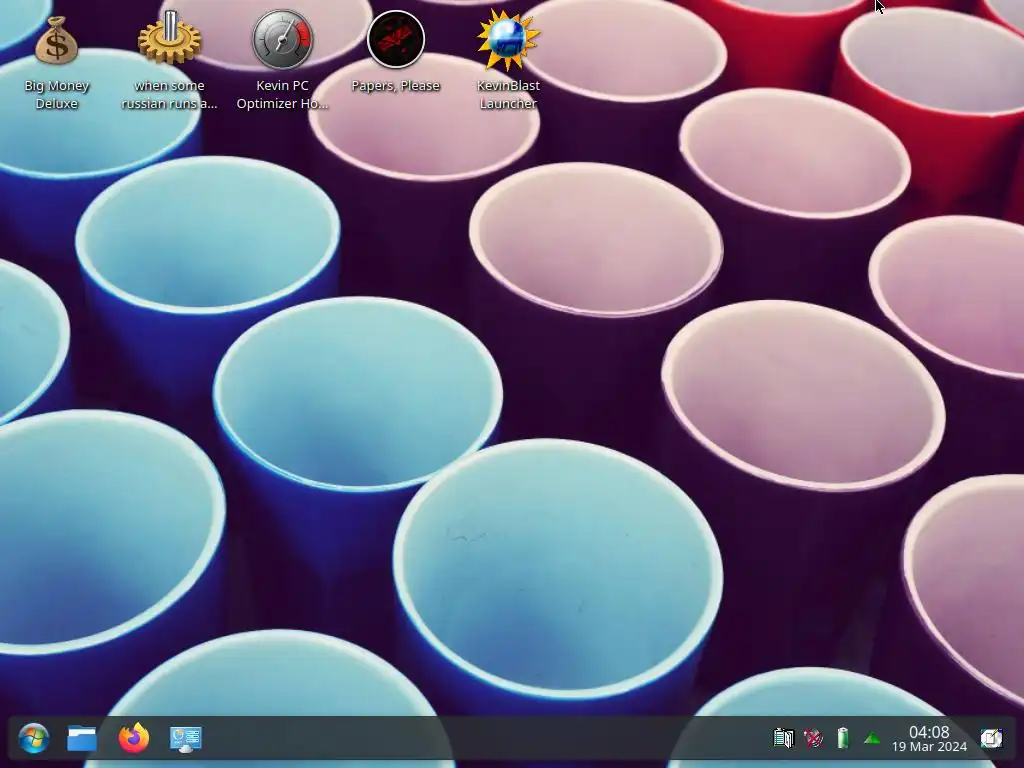The height and width of the screenshot is (768, 1024).
Task: Launch the Papers, Please desktop icon
Action: click(396, 39)
